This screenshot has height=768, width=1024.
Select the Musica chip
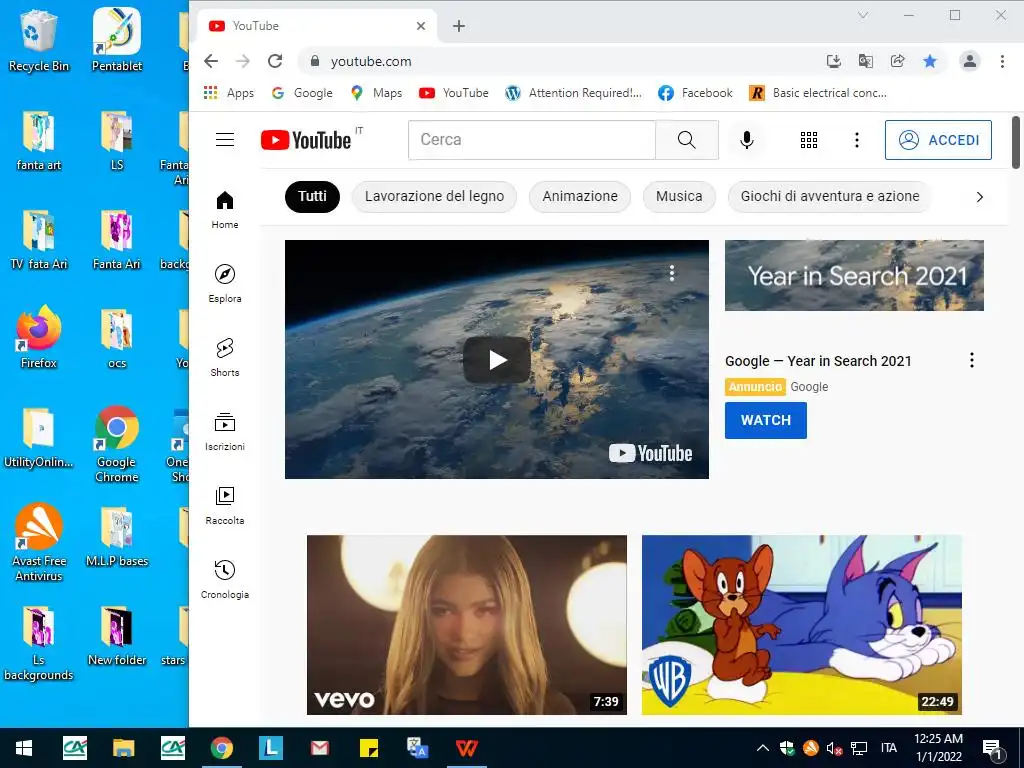679,197
